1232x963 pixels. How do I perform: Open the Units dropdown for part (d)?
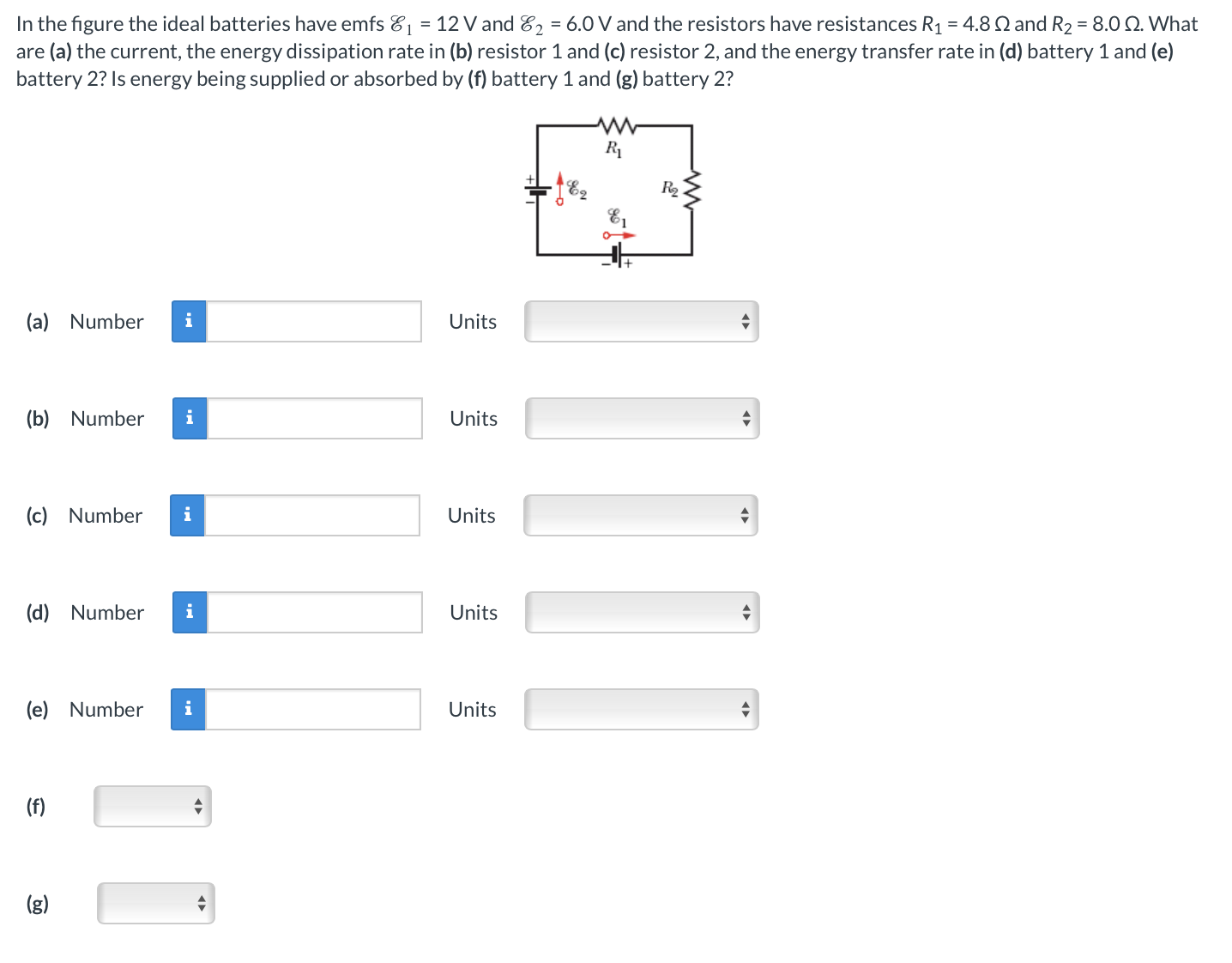pyautogui.click(x=642, y=612)
